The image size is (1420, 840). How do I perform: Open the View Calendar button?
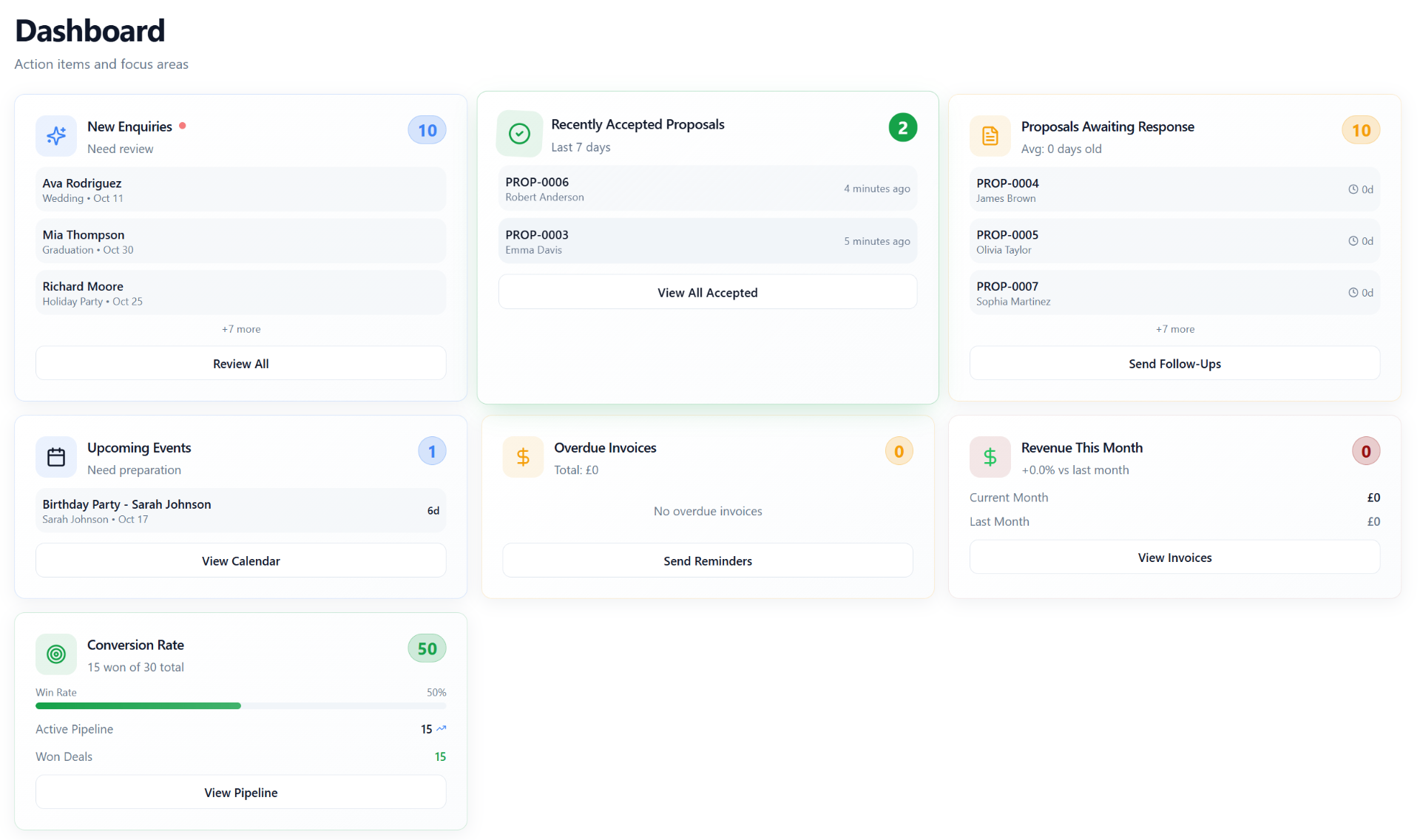click(240, 560)
